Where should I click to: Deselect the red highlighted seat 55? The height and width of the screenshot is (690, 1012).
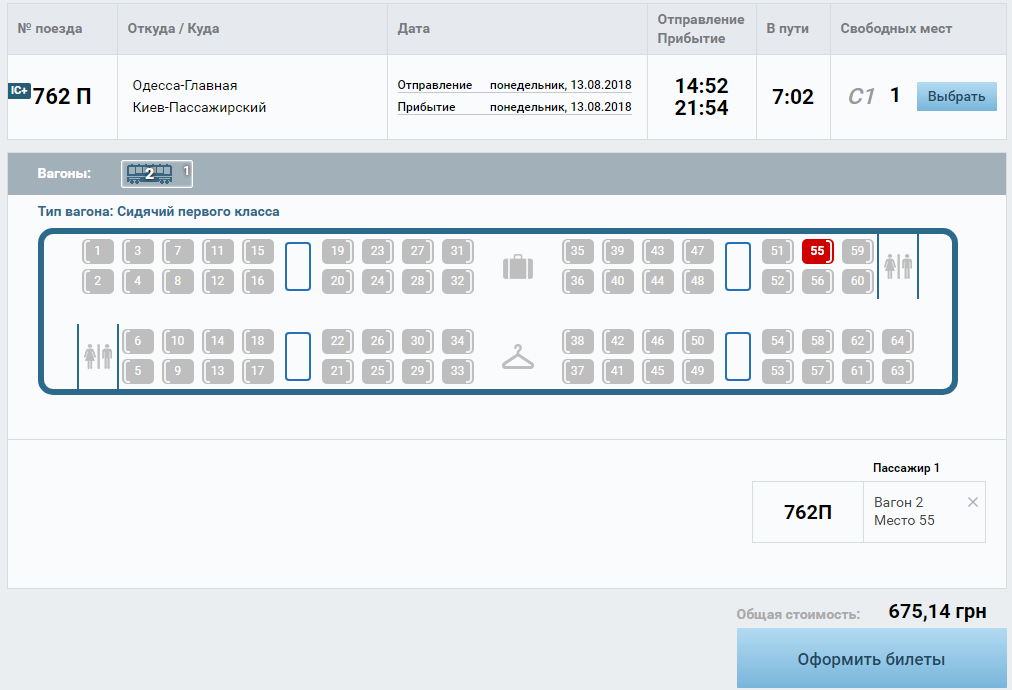(817, 251)
